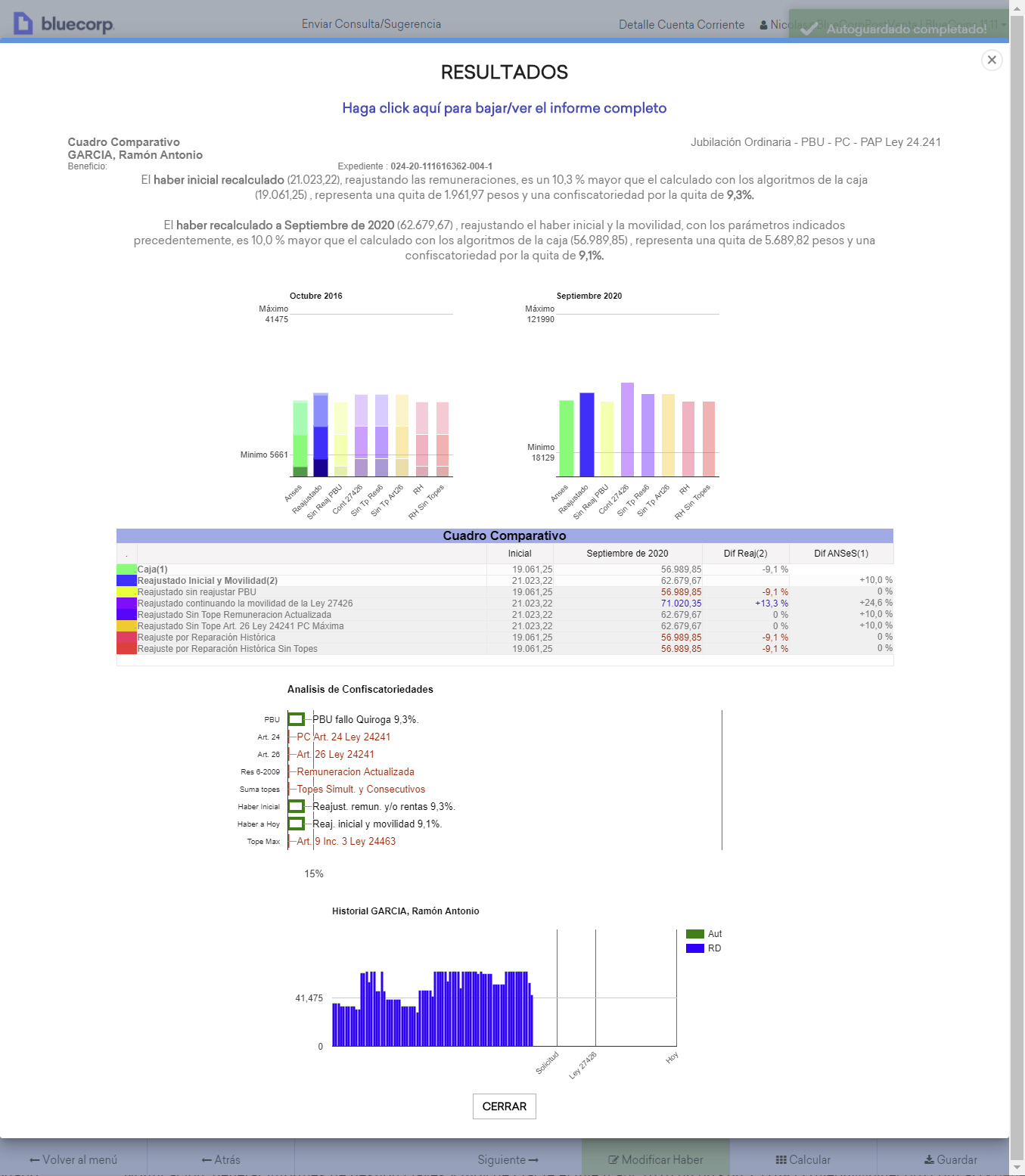Open the link to download the full report
The height and width of the screenshot is (1176, 1025).
coord(505,108)
